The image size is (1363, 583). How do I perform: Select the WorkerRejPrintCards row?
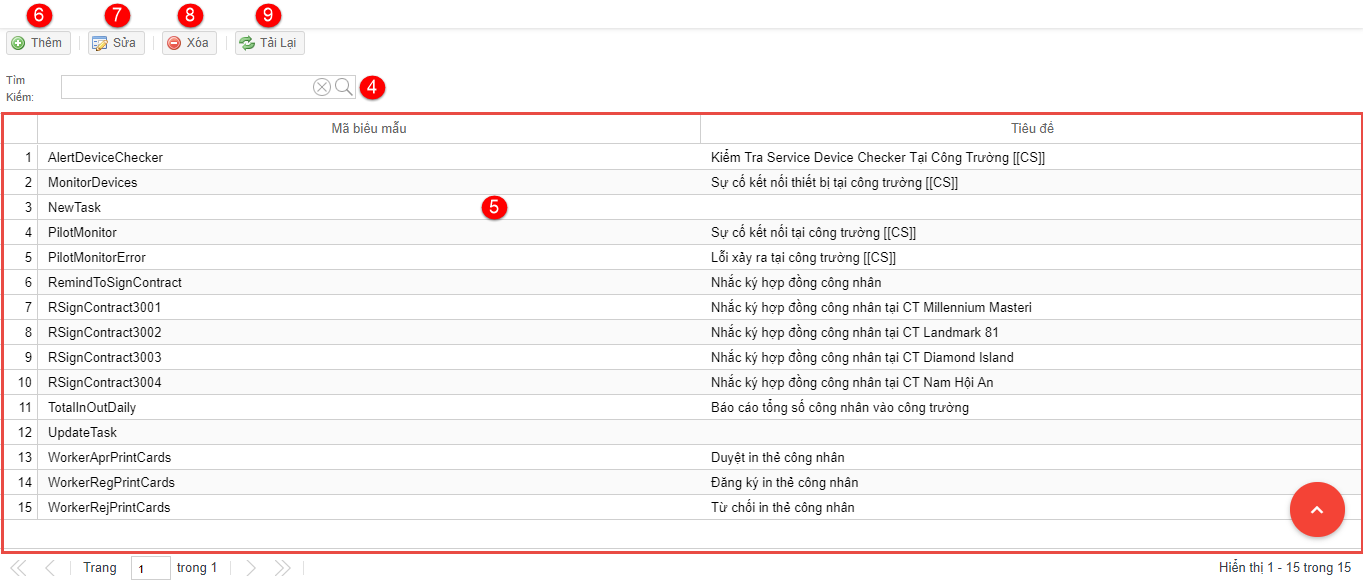109,508
